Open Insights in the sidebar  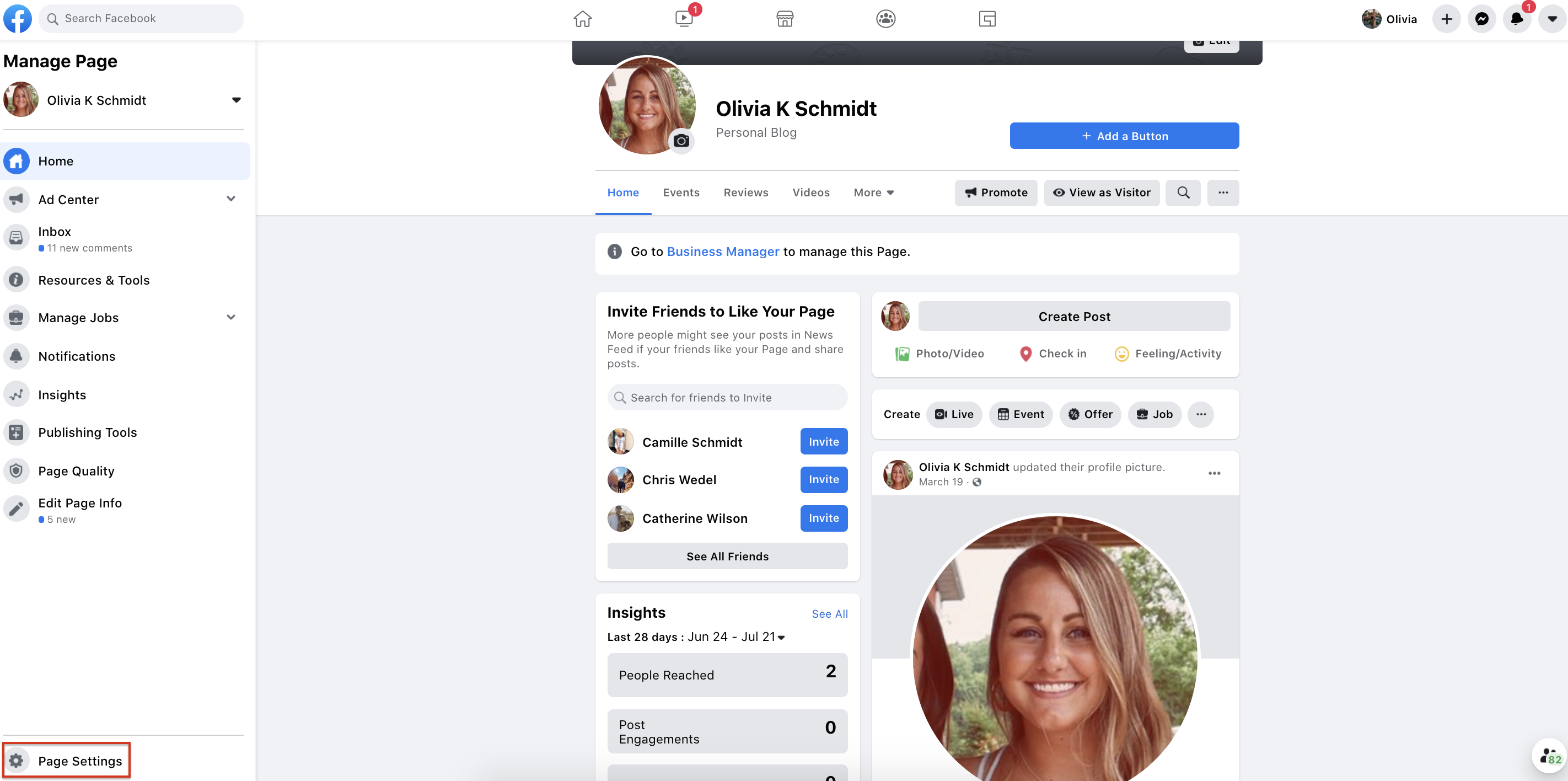point(125,394)
